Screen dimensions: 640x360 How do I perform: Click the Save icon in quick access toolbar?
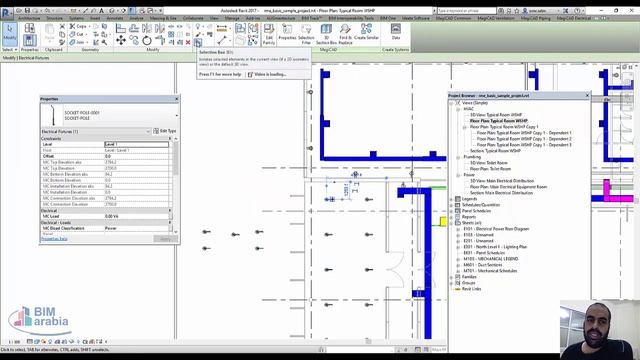pyautogui.click(x=27, y=11)
